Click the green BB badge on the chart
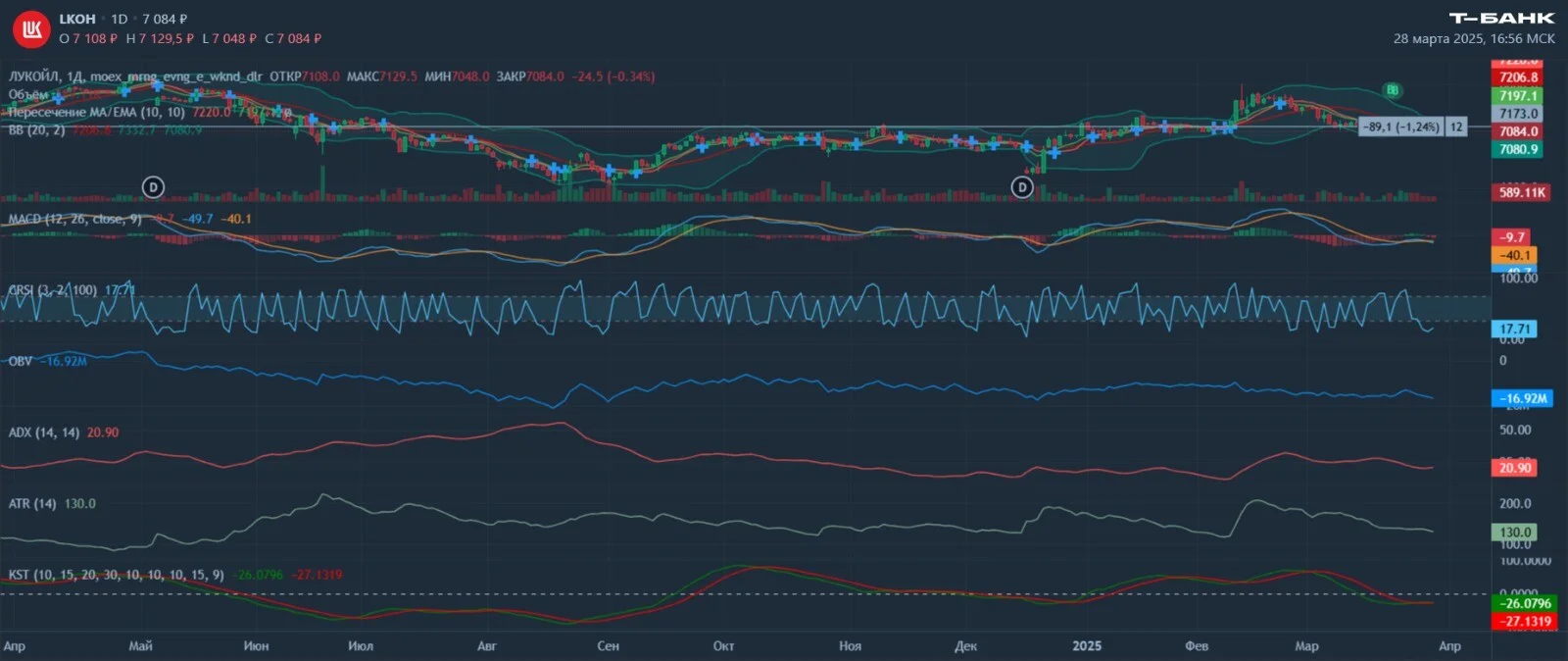The width and height of the screenshot is (1568, 661). 1391,90
